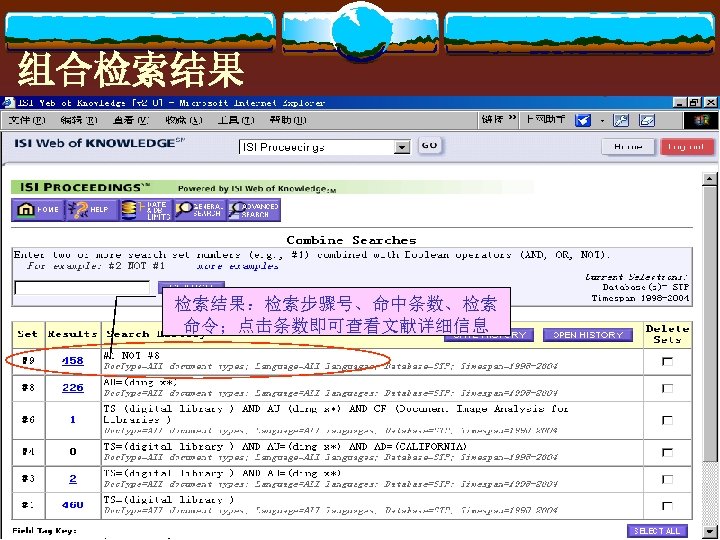Click the Windows flag logo in IE corner
Viewport: 720px width, 540px height.
coord(701,120)
